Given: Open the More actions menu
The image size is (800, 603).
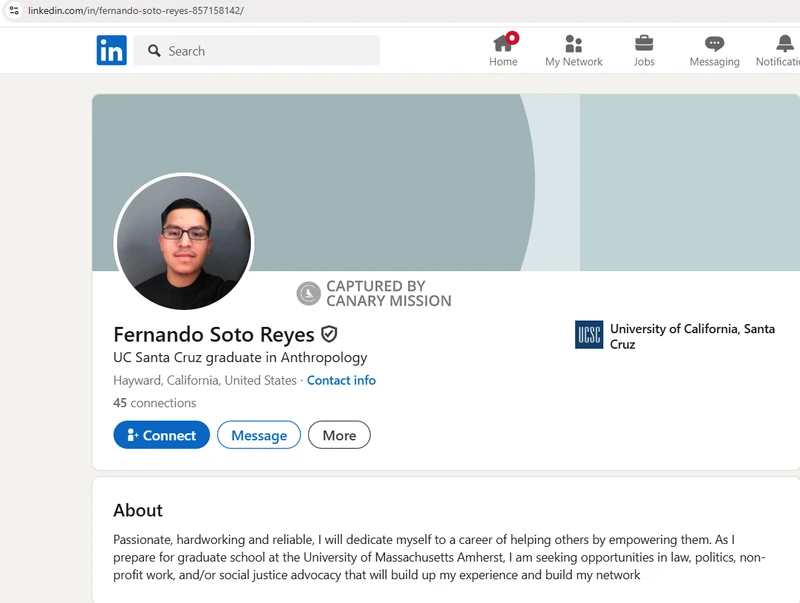Looking at the screenshot, I should 339,435.
